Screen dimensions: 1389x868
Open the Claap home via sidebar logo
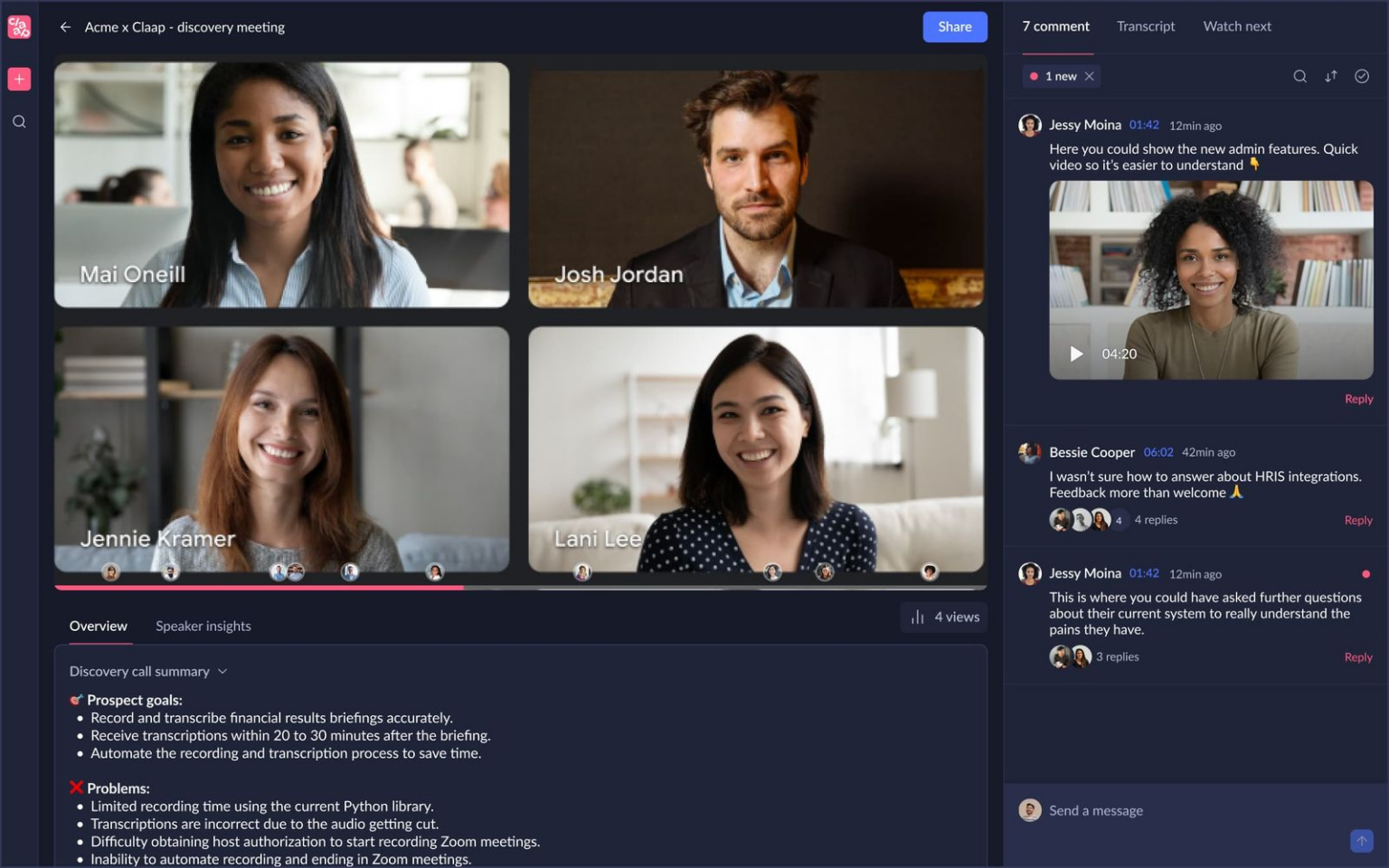[x=18, y=26]
